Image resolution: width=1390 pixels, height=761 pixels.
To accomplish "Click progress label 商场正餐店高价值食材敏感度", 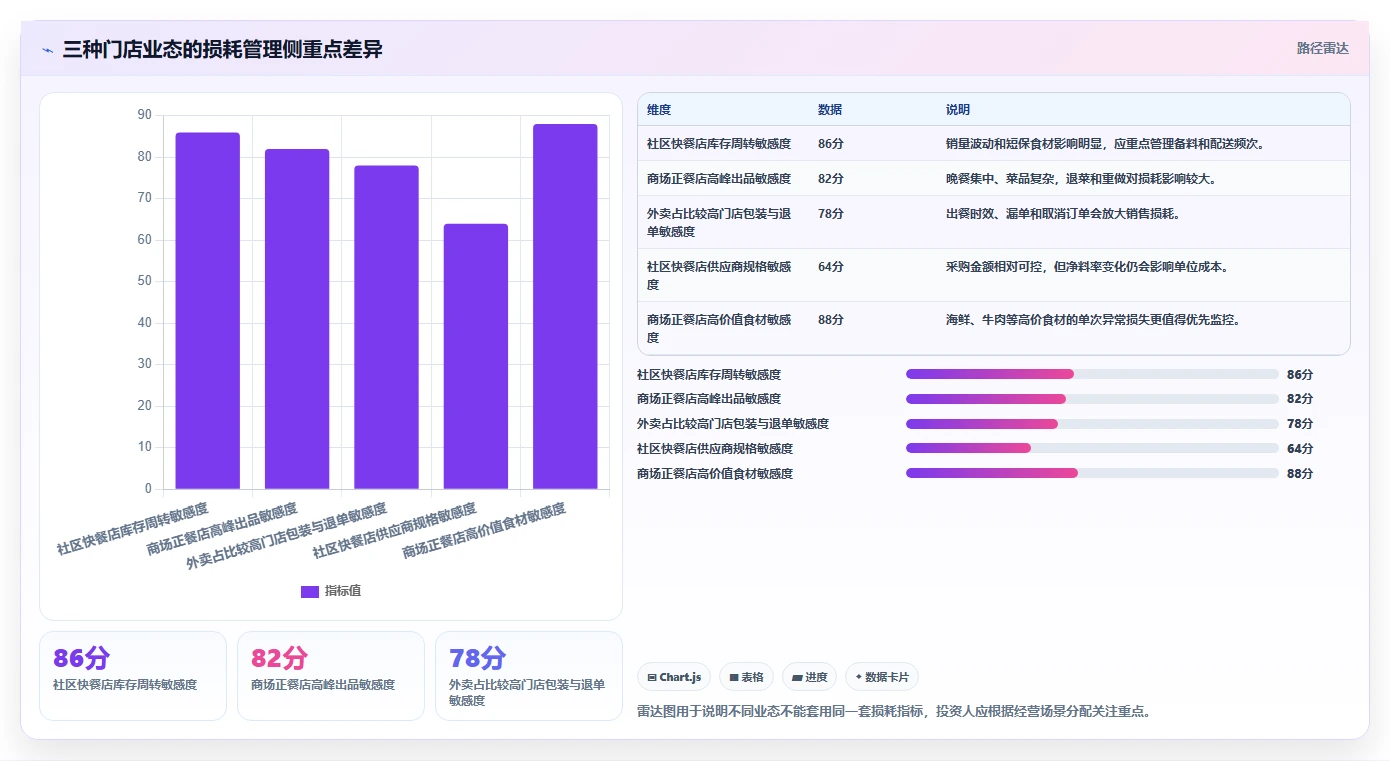I will pos(715,473).
